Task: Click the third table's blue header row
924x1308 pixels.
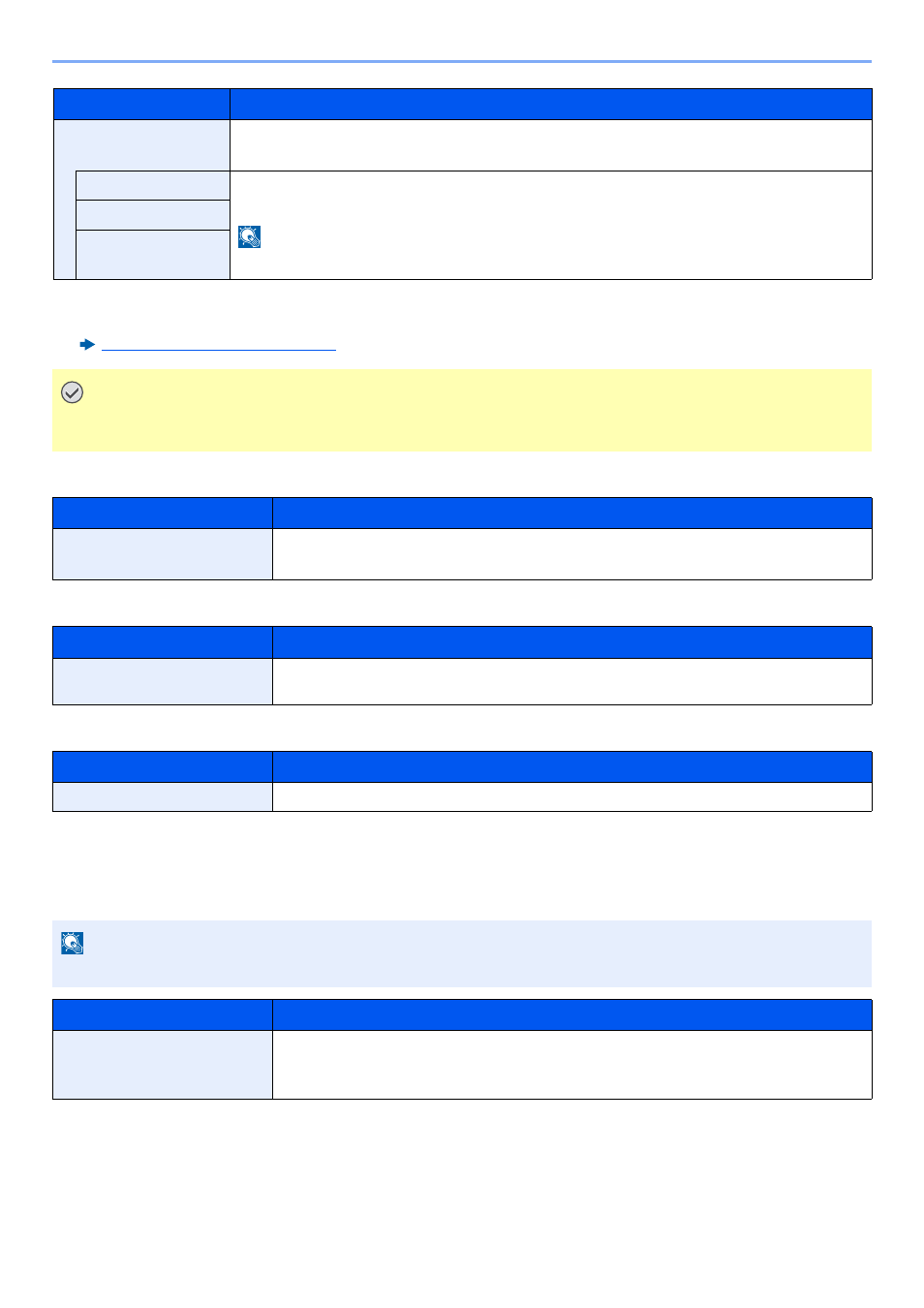Action: (462, 642)
